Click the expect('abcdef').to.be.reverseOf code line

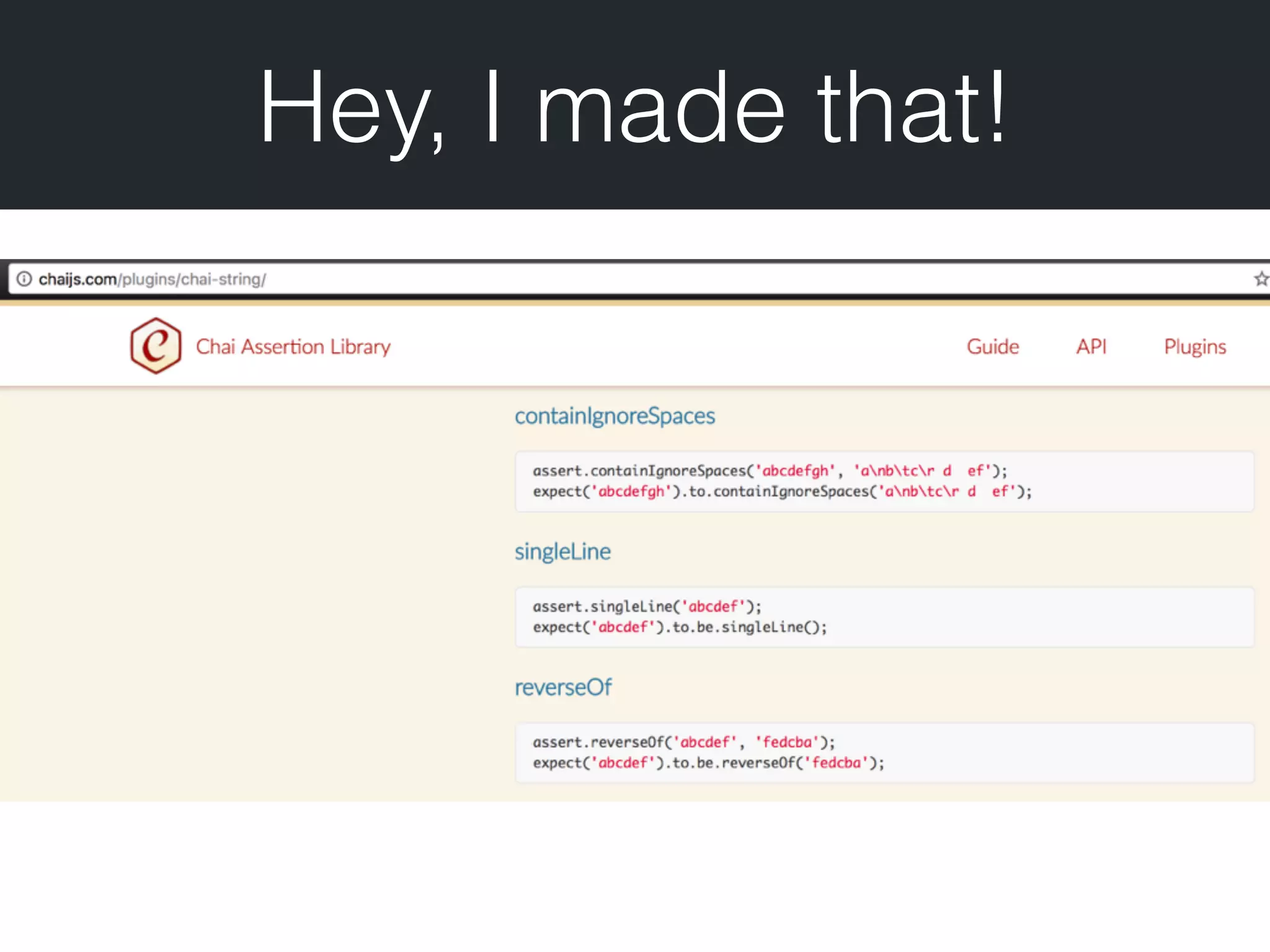pyautogui.click(x=709, y=763)
